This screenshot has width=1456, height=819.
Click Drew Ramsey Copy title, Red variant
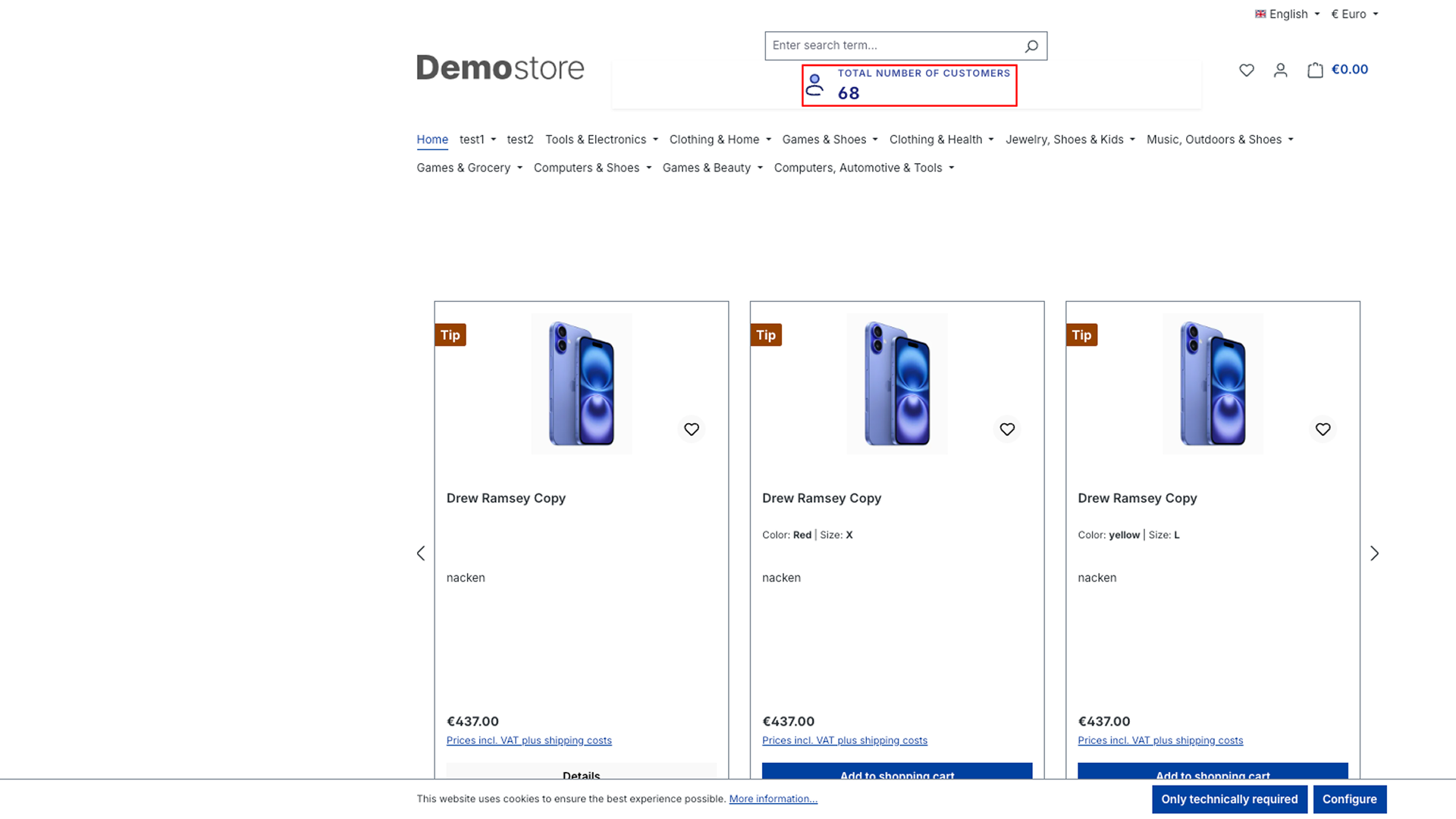(x=821, y=498)
